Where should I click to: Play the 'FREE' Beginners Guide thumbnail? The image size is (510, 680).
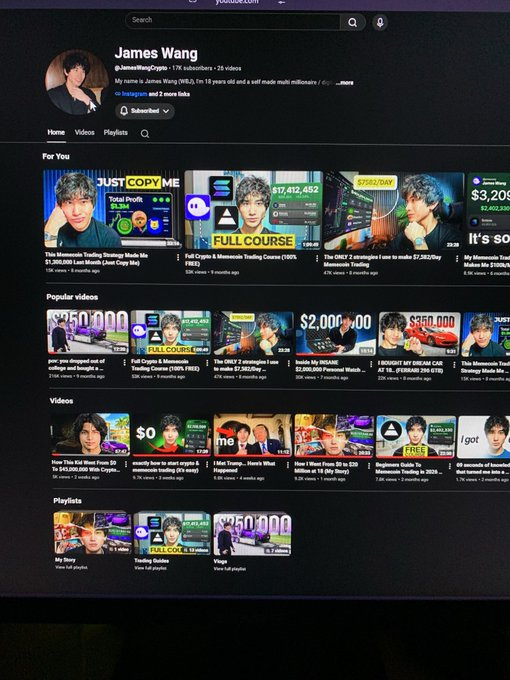point(416,437)
